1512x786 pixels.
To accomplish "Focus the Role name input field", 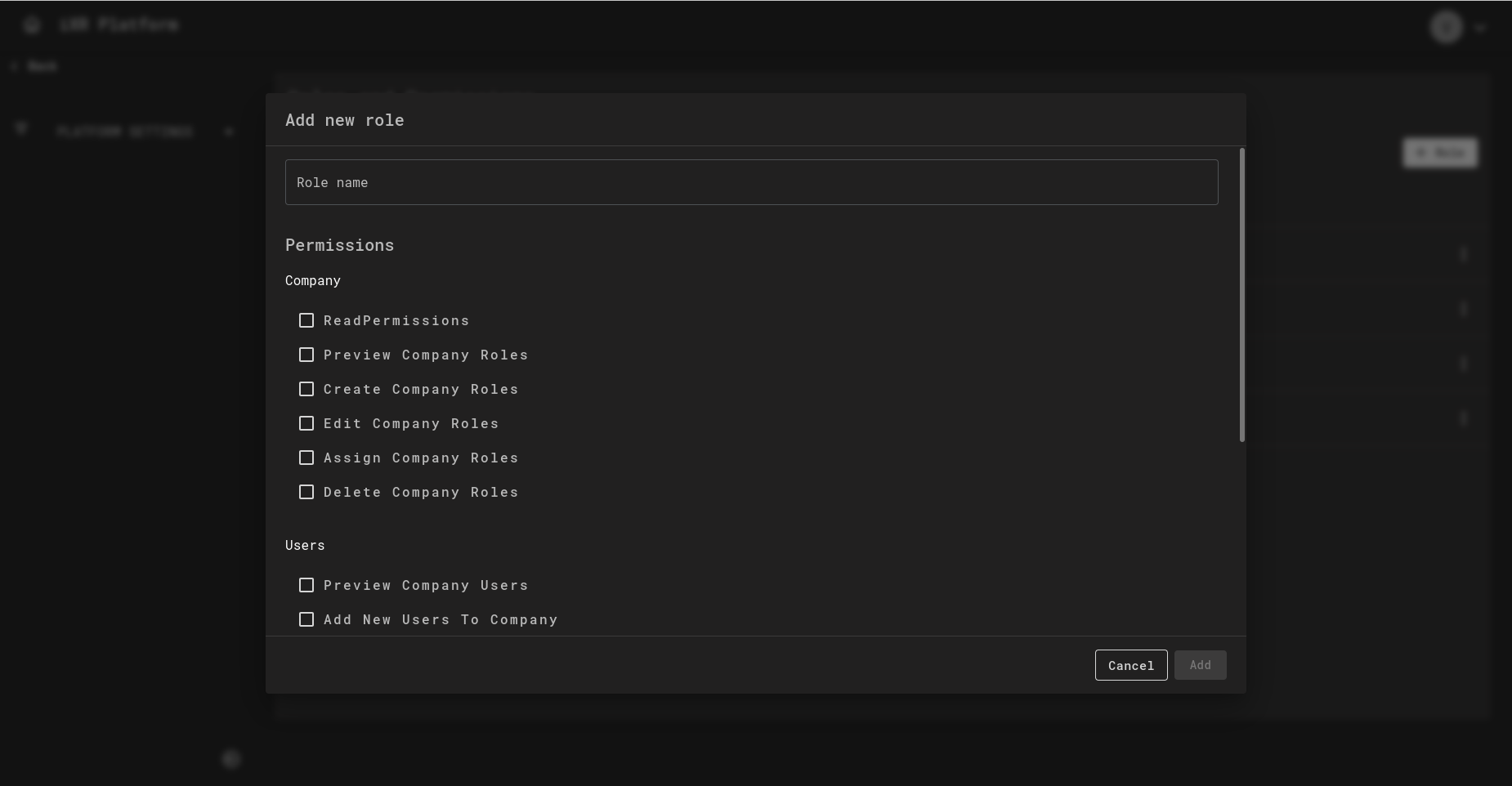I will [751, 182].
